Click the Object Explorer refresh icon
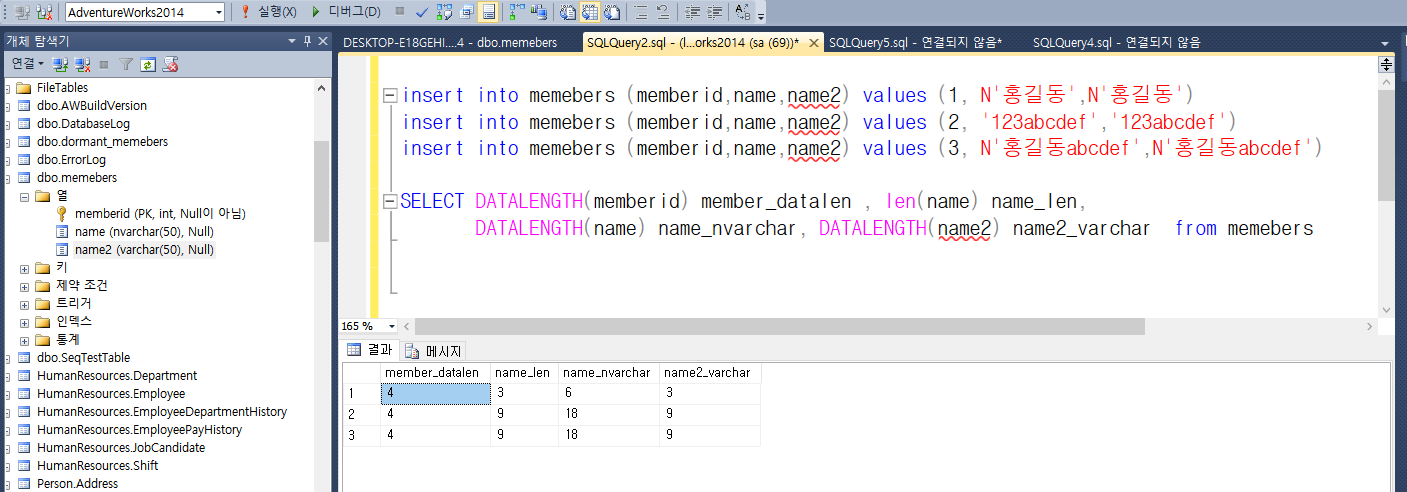Viewport: 1407px width, 492px height. pyautogui.click(x=148, y=64)
